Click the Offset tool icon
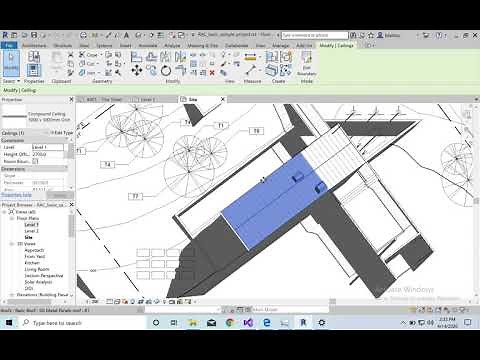 (151, 57)
